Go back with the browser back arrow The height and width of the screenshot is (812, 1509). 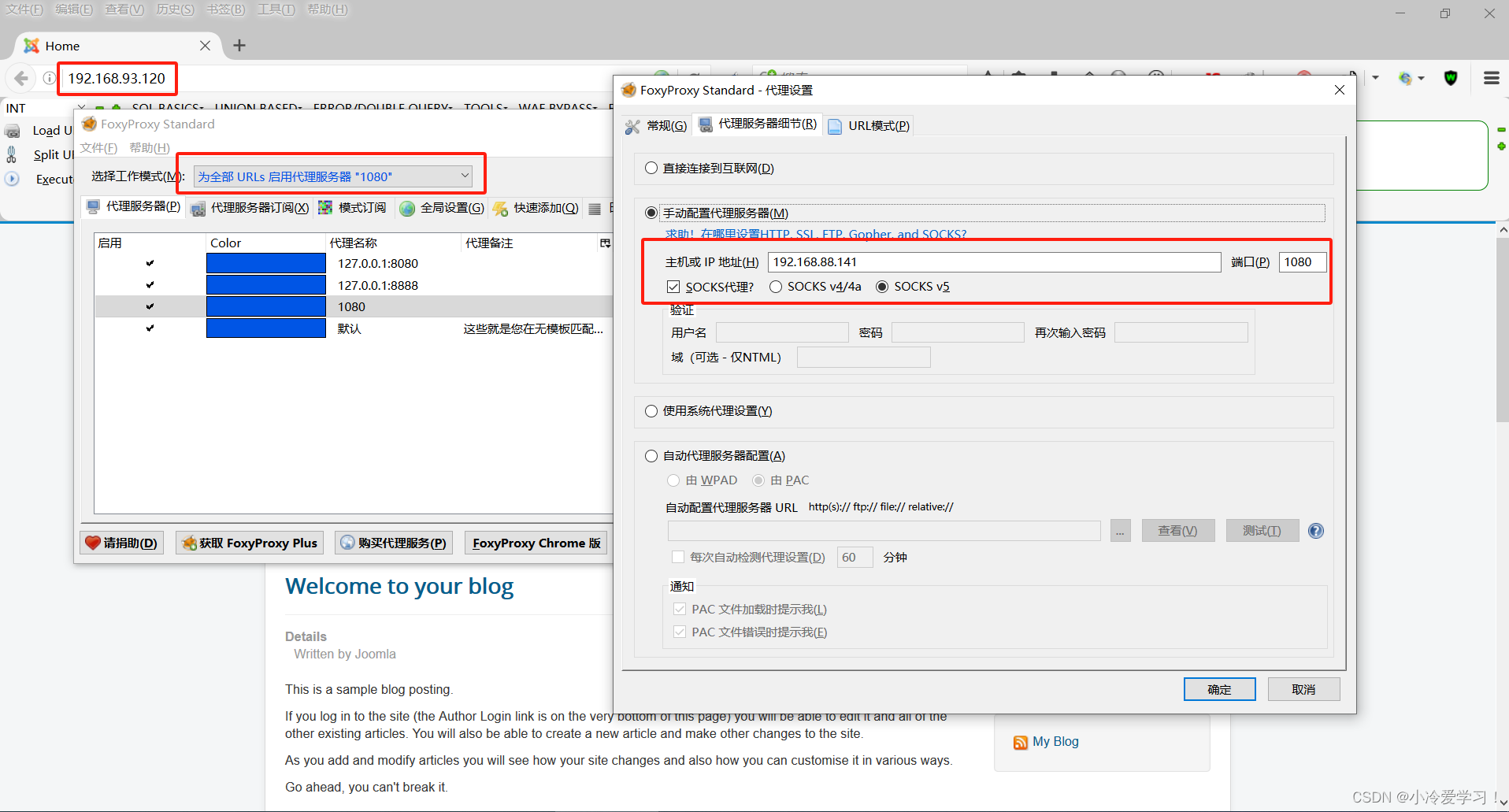tap(21, 78)
